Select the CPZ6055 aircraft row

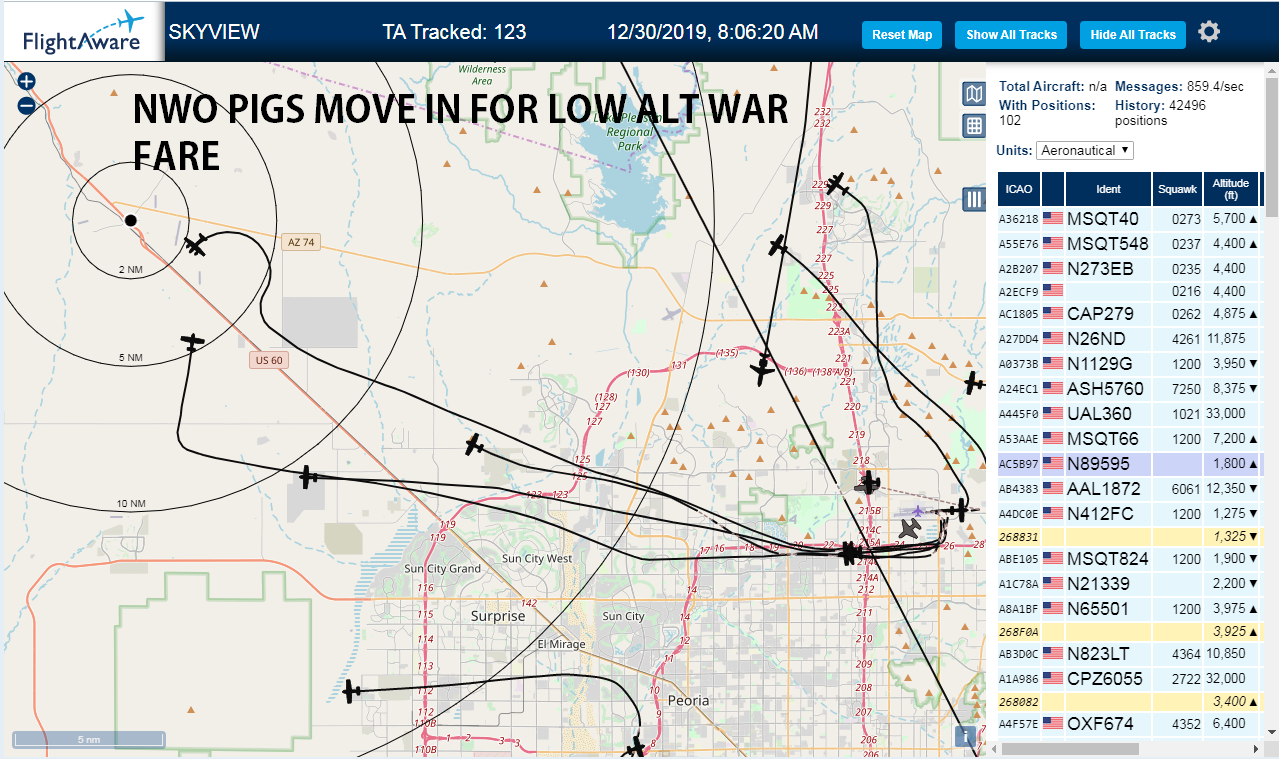click(x=1130, y=678)
